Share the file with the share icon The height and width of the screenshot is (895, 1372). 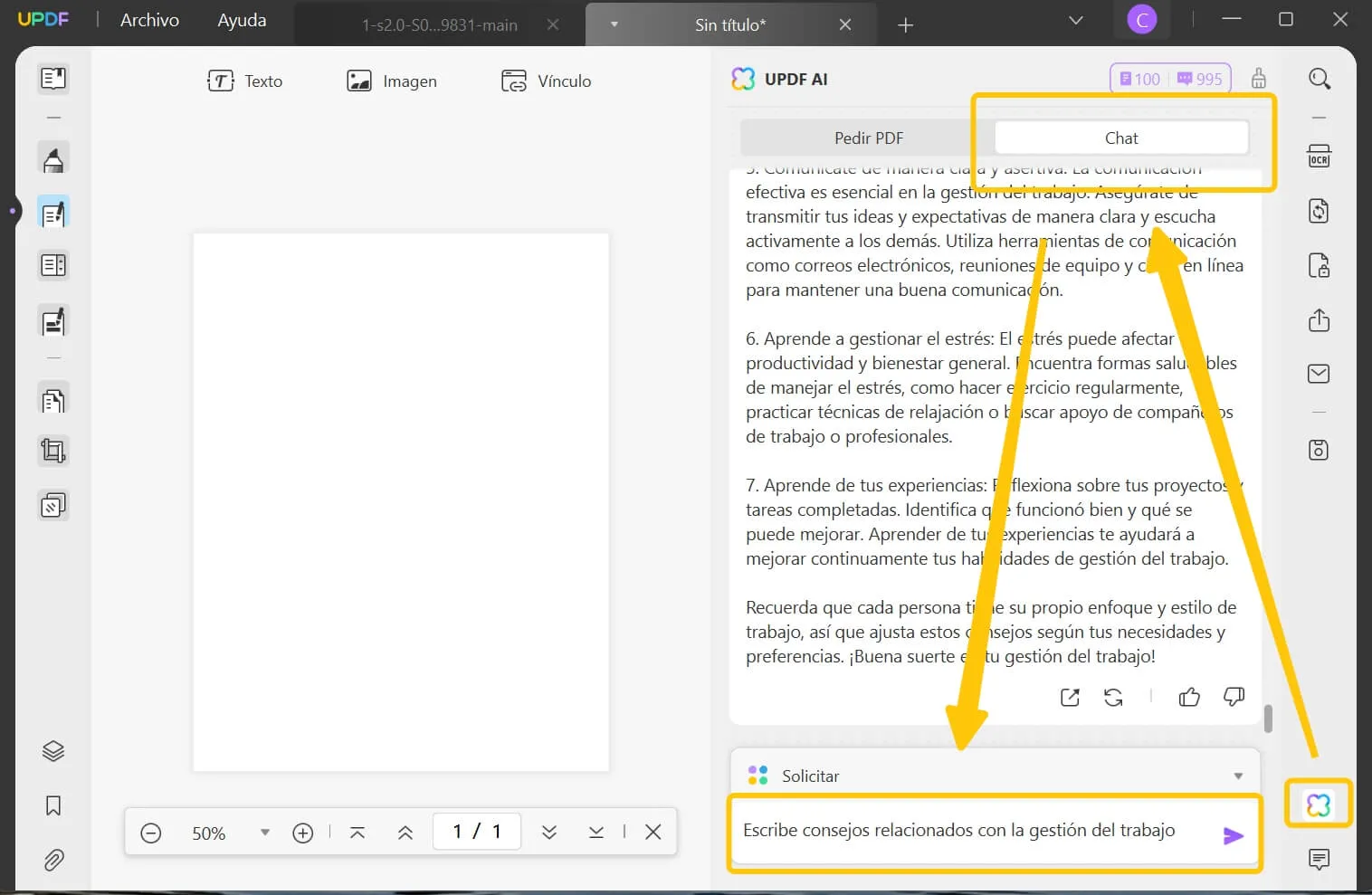tap(1320, 320)
